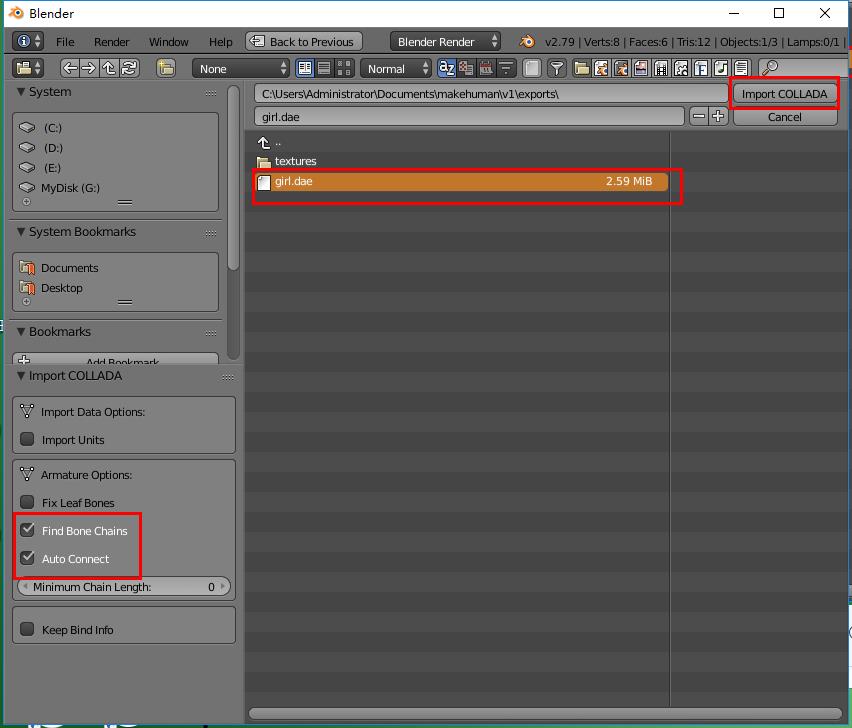Screen dimensions: 852x728
Task: Open the Render menu
Action: [x=111, y=42]
